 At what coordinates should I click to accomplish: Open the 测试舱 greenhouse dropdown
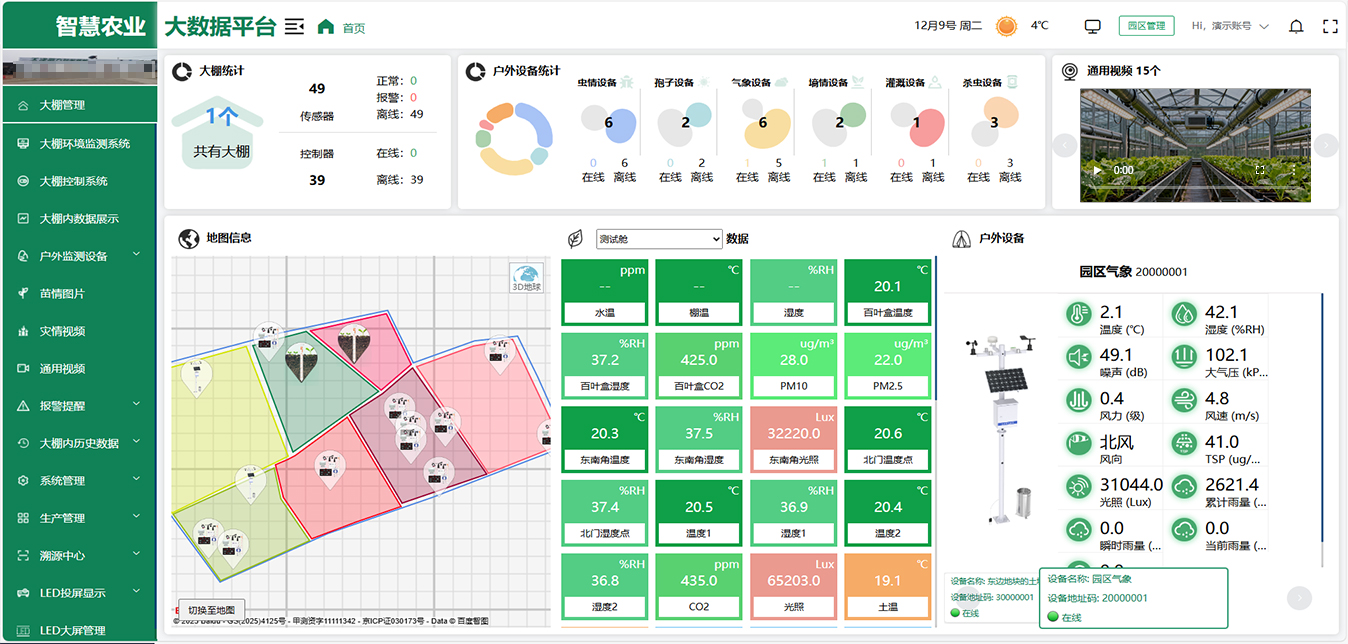pos(659,239)
